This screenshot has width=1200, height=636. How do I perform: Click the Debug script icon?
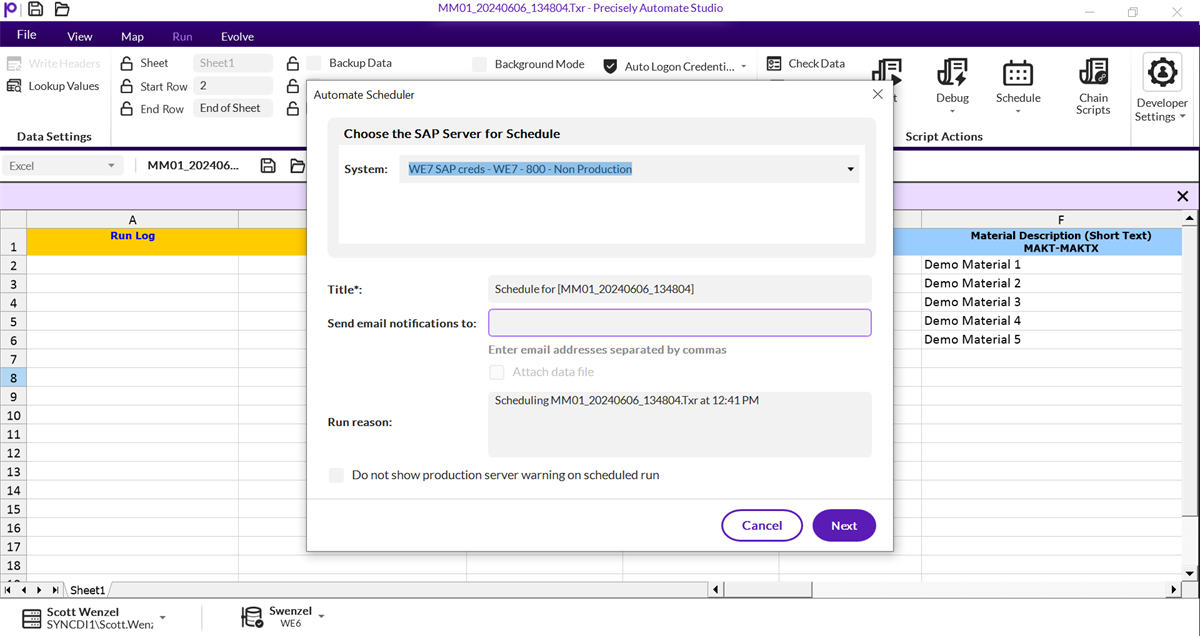pos(952,72)
